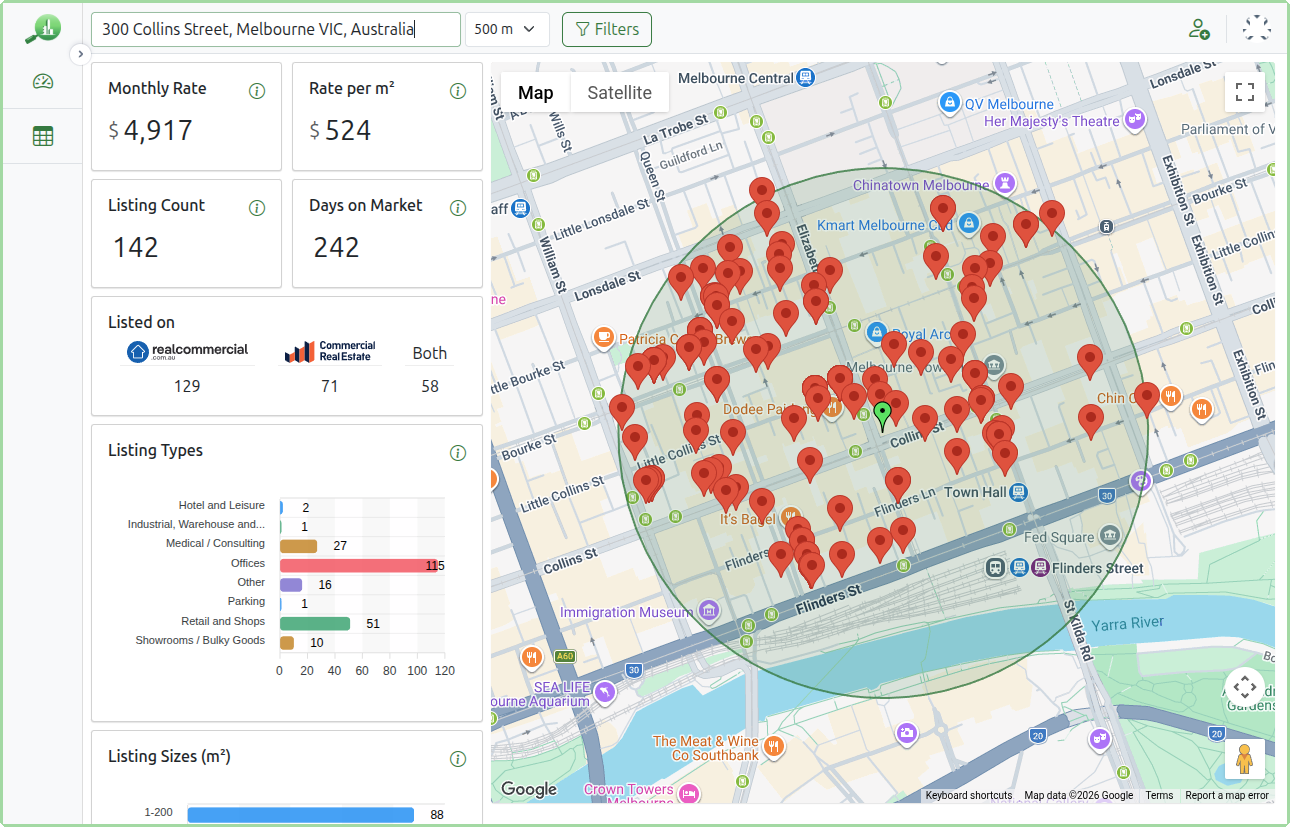Viewport: 1290px width, 827px height.
Task: Show info for Listing Types chart
Action: pyautogui.click(x=458, y=453)
